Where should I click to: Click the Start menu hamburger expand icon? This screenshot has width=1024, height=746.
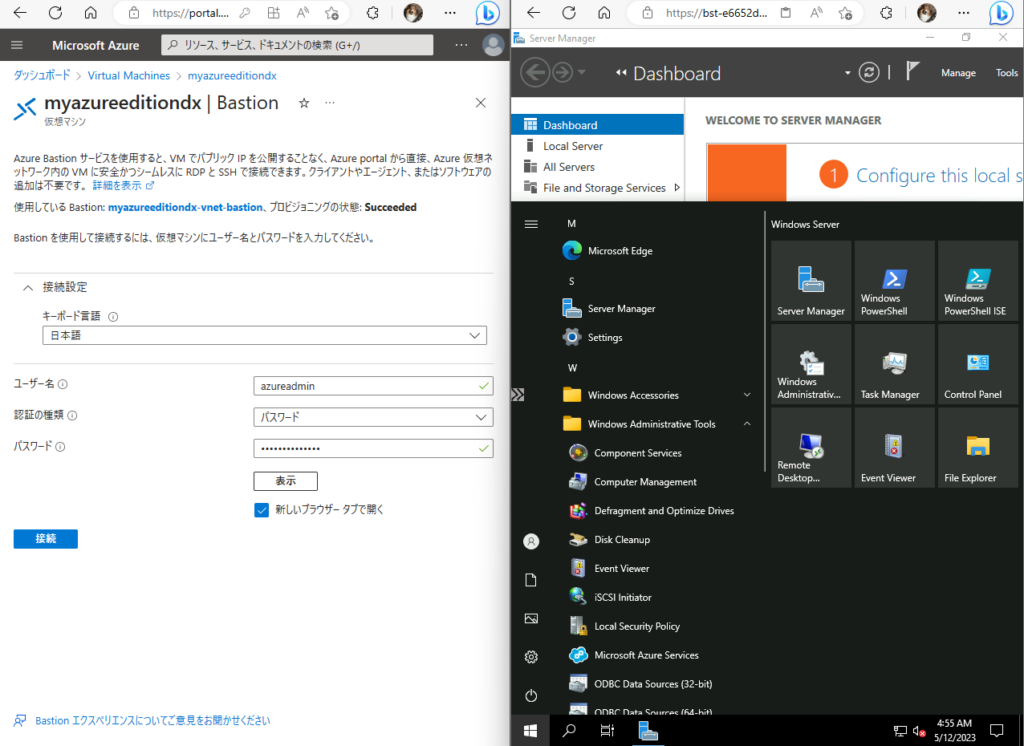click(531, 224)
